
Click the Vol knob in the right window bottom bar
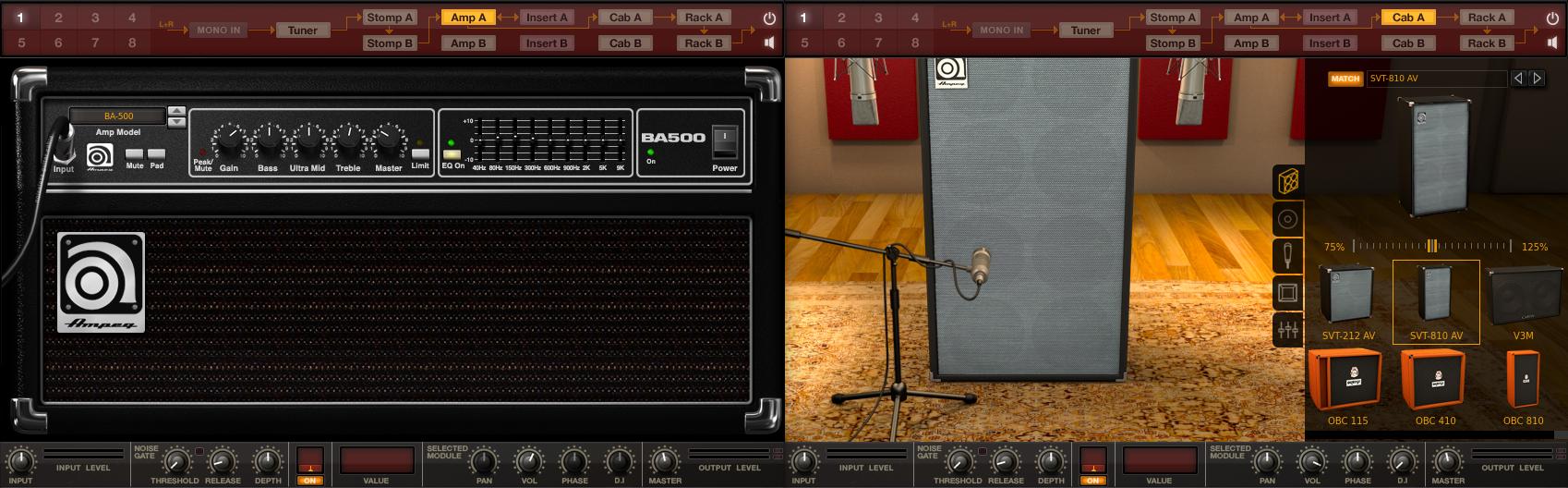click(x=1312, y=460)
